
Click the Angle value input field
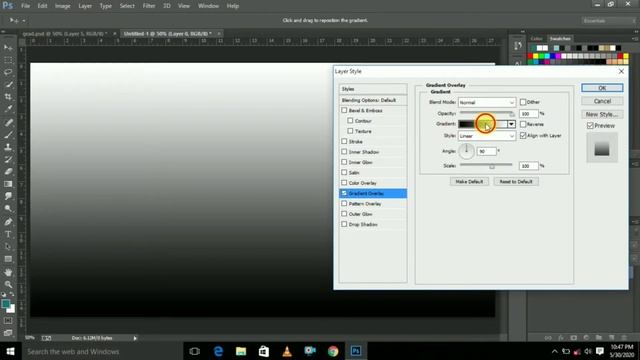(487, 151)
